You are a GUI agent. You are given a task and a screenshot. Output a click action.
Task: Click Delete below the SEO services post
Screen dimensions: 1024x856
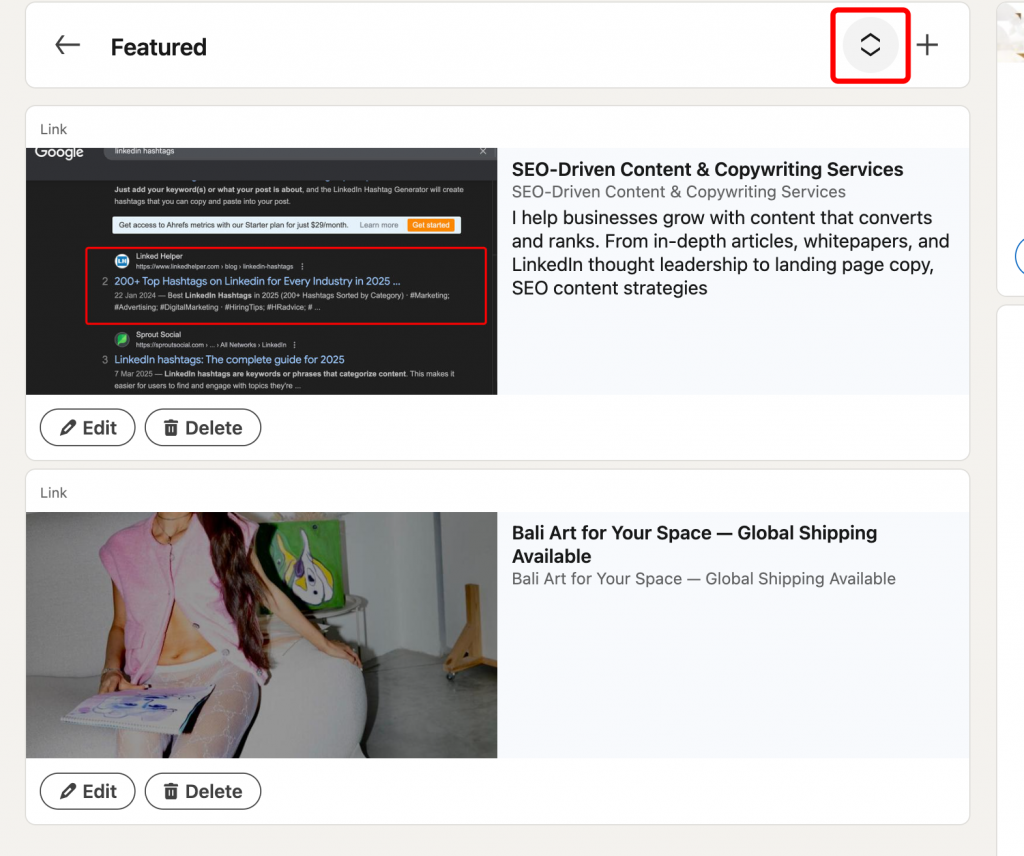tap(203, 427)
